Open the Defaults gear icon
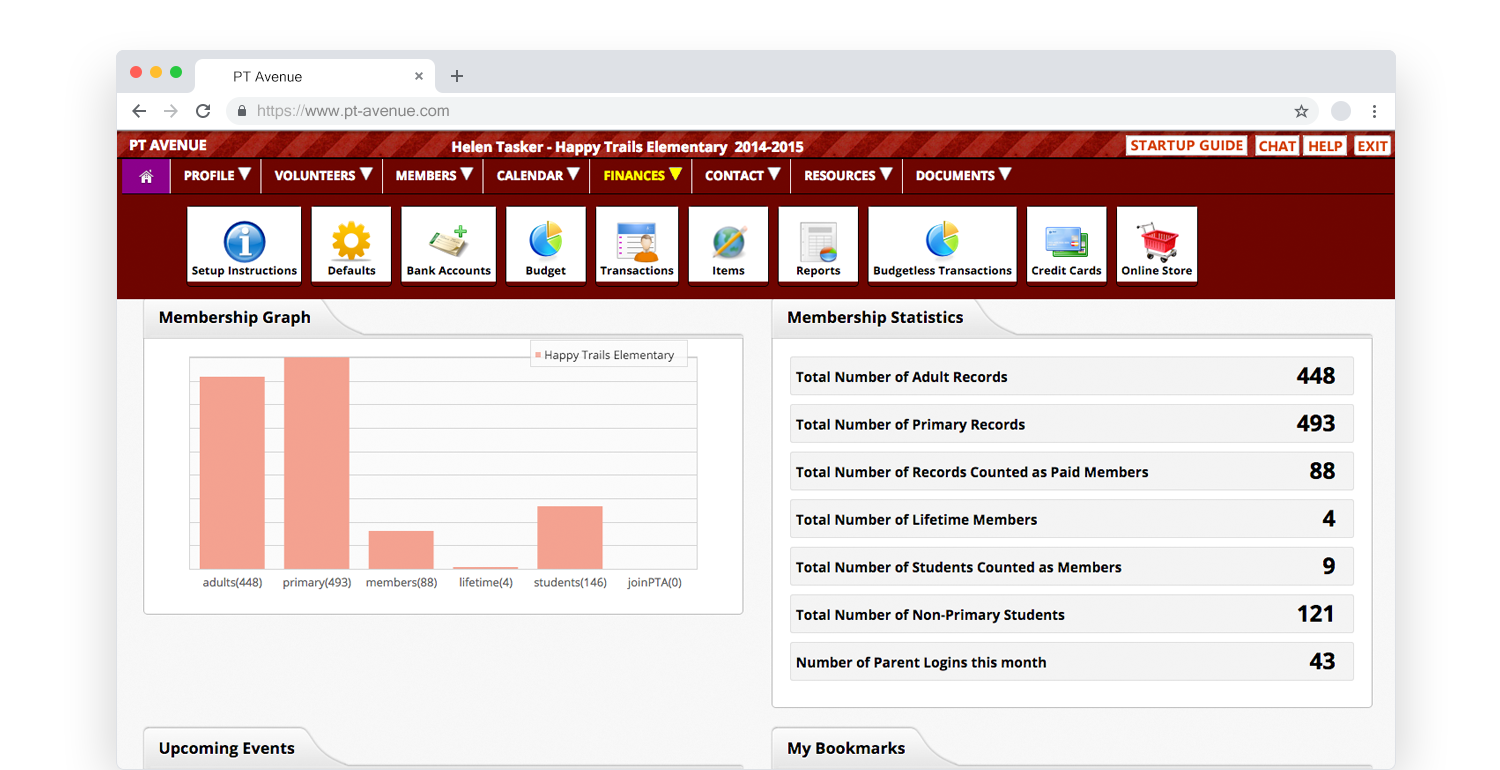This screenshot has width=1500, height=770. [x=351, y=245]
